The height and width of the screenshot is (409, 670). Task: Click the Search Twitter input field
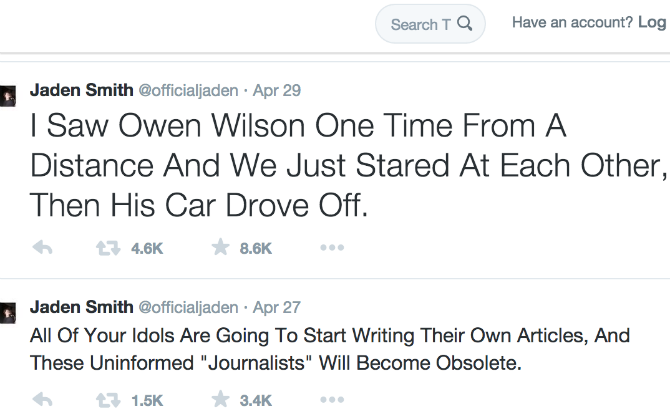pos(414,24)
